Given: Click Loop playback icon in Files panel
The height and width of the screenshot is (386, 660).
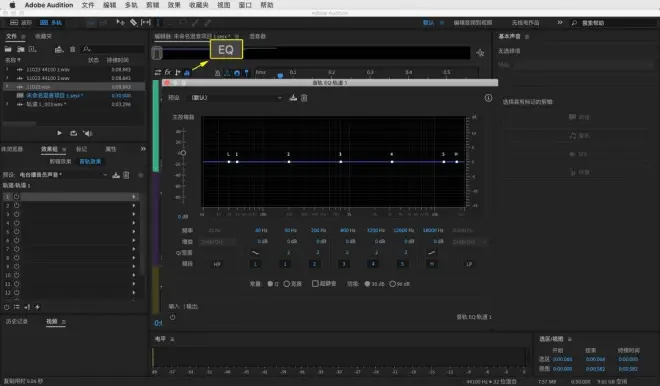Looking at the screenshot, I should 73,133.
